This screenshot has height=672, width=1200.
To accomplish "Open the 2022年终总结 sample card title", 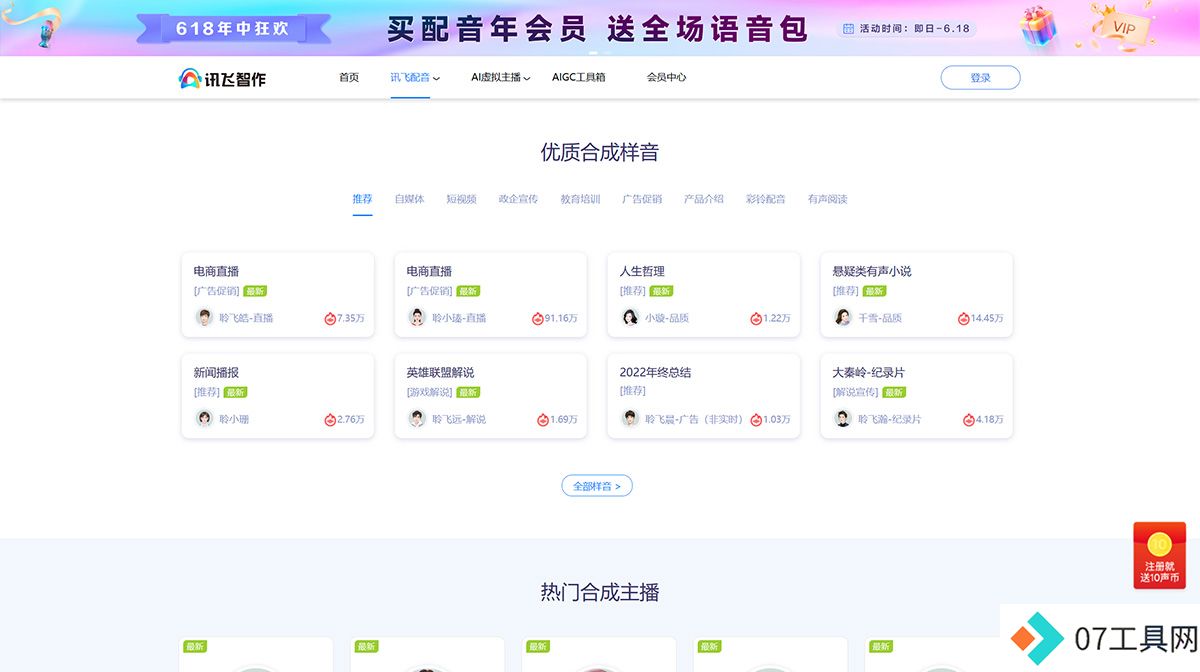I will pyautogui.click(x=655, y=372).
